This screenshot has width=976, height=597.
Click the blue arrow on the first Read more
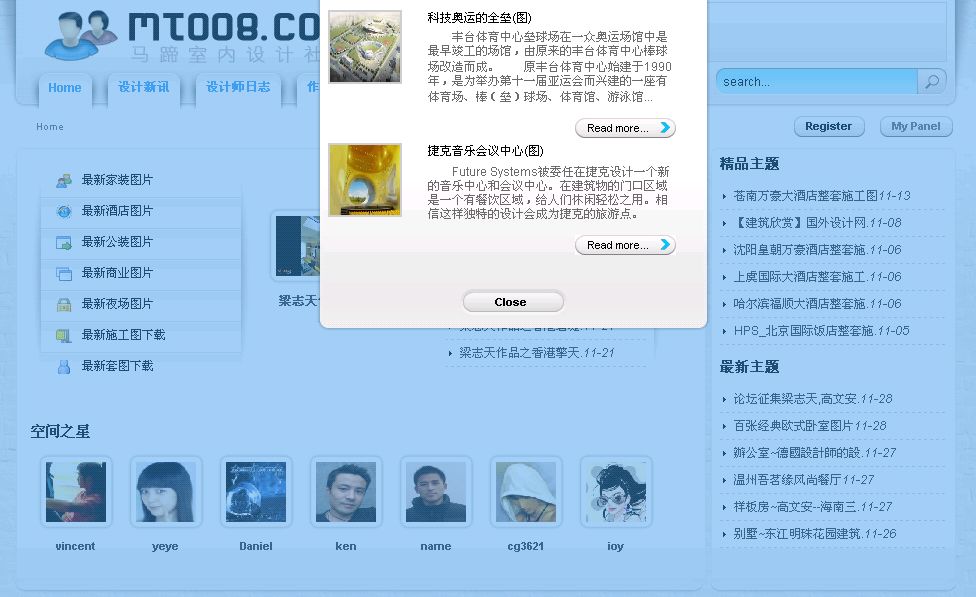(x=665, y=128)
